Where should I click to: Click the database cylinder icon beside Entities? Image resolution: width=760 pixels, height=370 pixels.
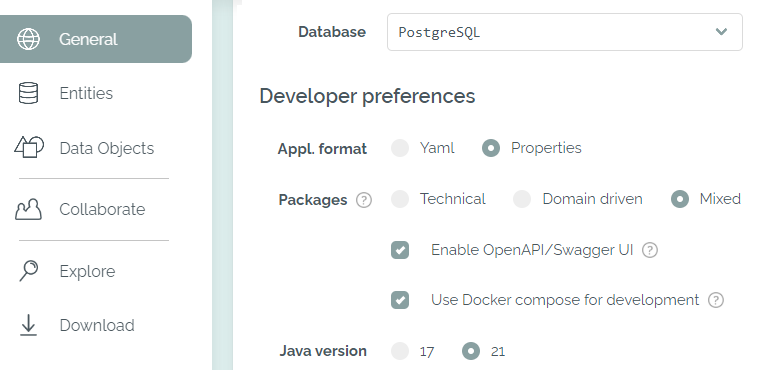pyautogui.click(x=28, y=93)
